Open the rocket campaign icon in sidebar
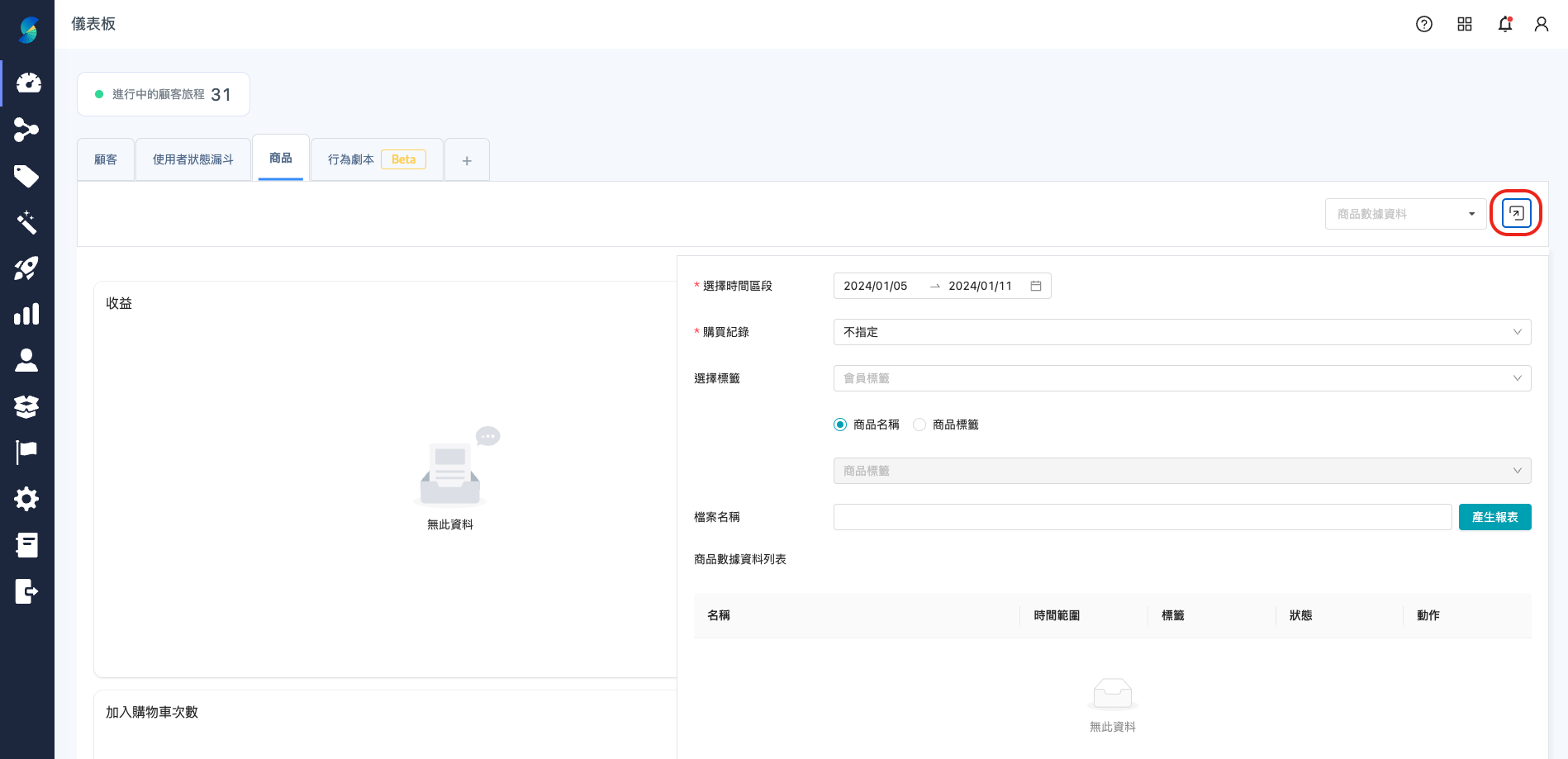Image resolution: width=1568 pixels, height=759 pixels. pyautogui.click(x=27, y=268)
